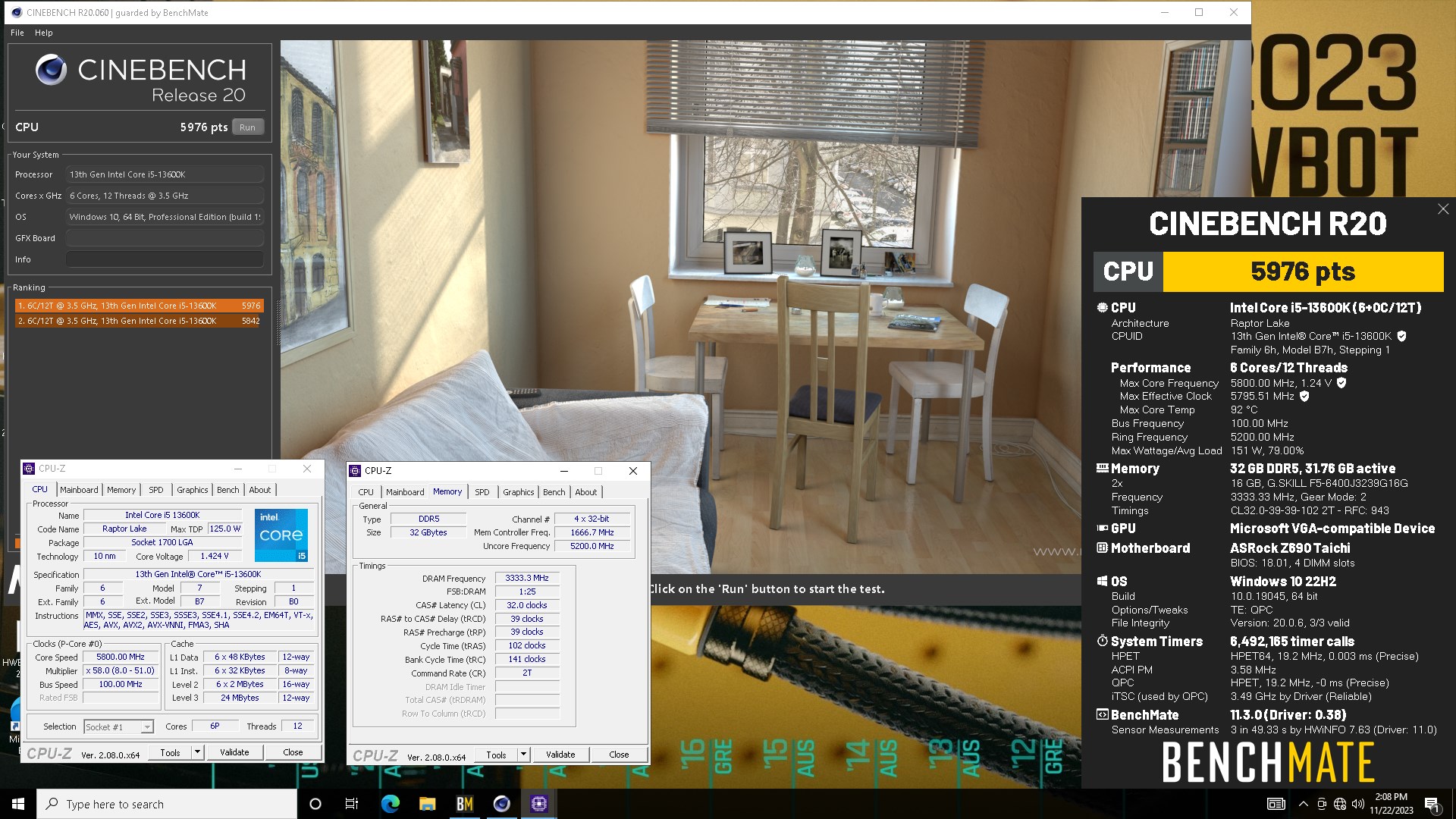Open File Explorer from the taskbar
The height and width of the screenshot is (819, 1456).
click(427, 804)
